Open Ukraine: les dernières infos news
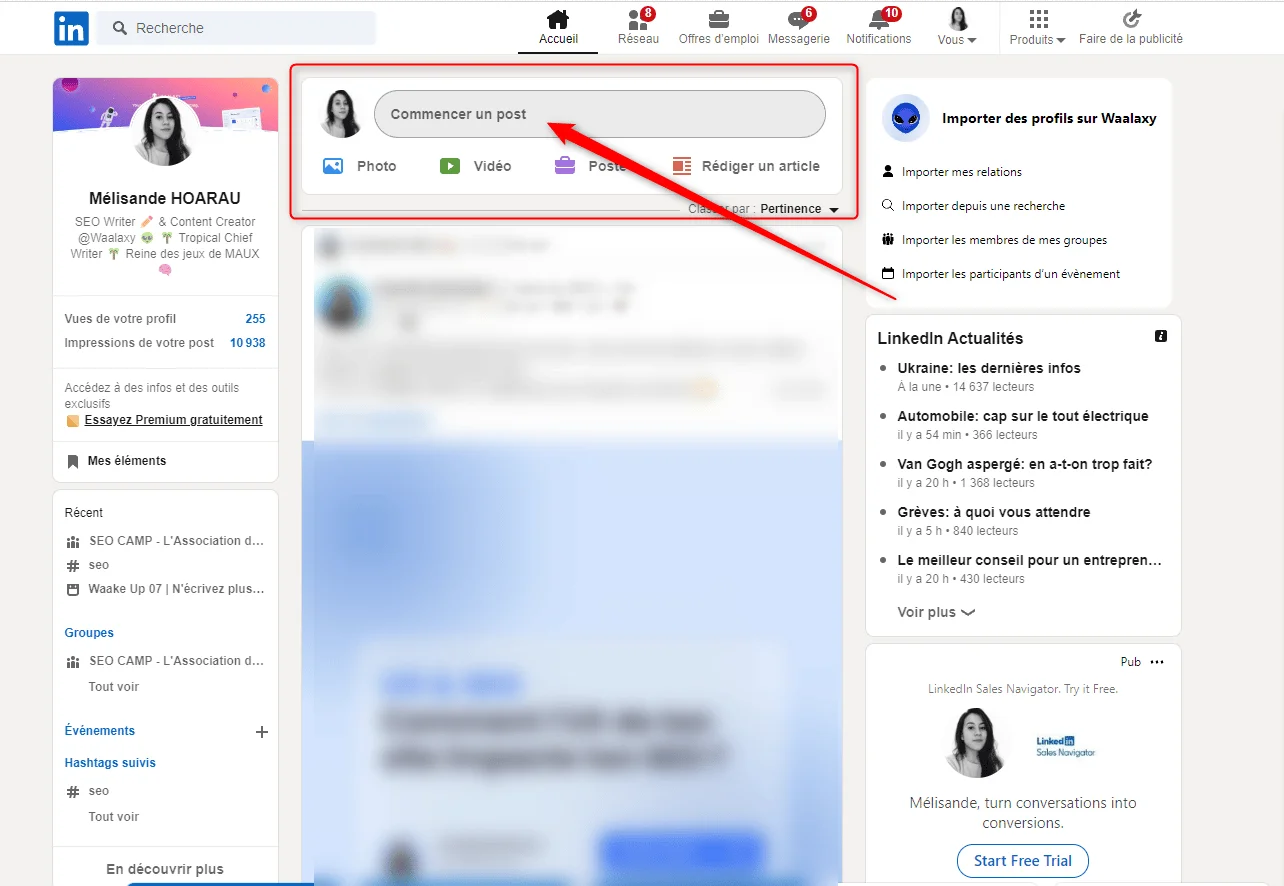 [989, 368]
